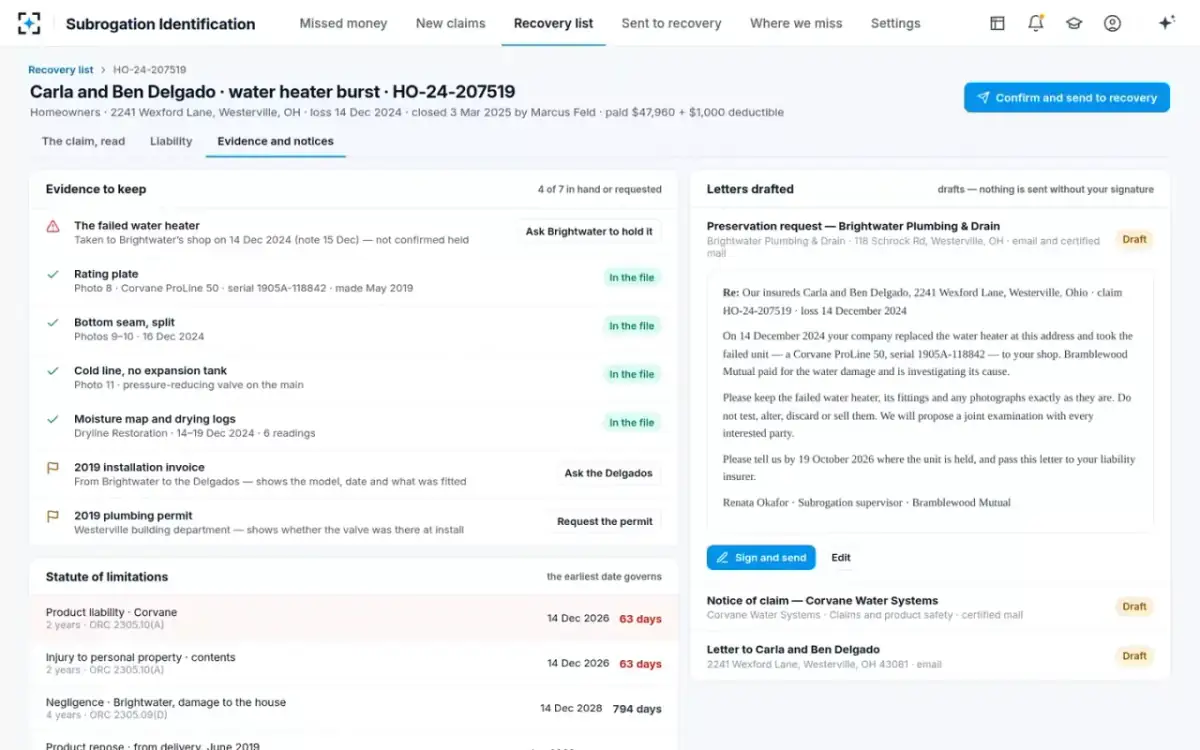Select the Injury to personal property · contents row
This screenshot has height=750, width=1200.
coord(354,664)
